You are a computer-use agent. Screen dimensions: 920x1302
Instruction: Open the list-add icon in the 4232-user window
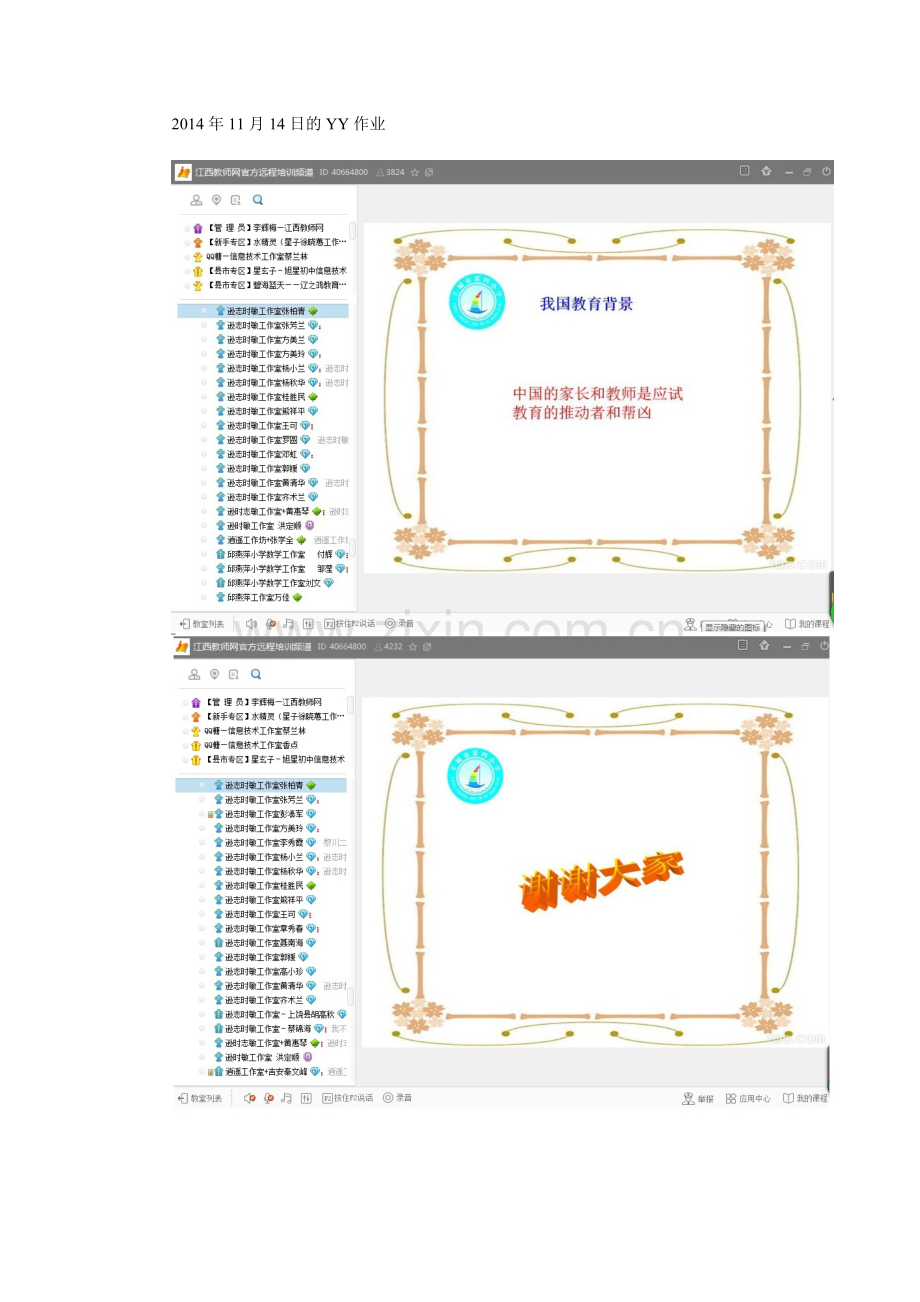(234, 675)
